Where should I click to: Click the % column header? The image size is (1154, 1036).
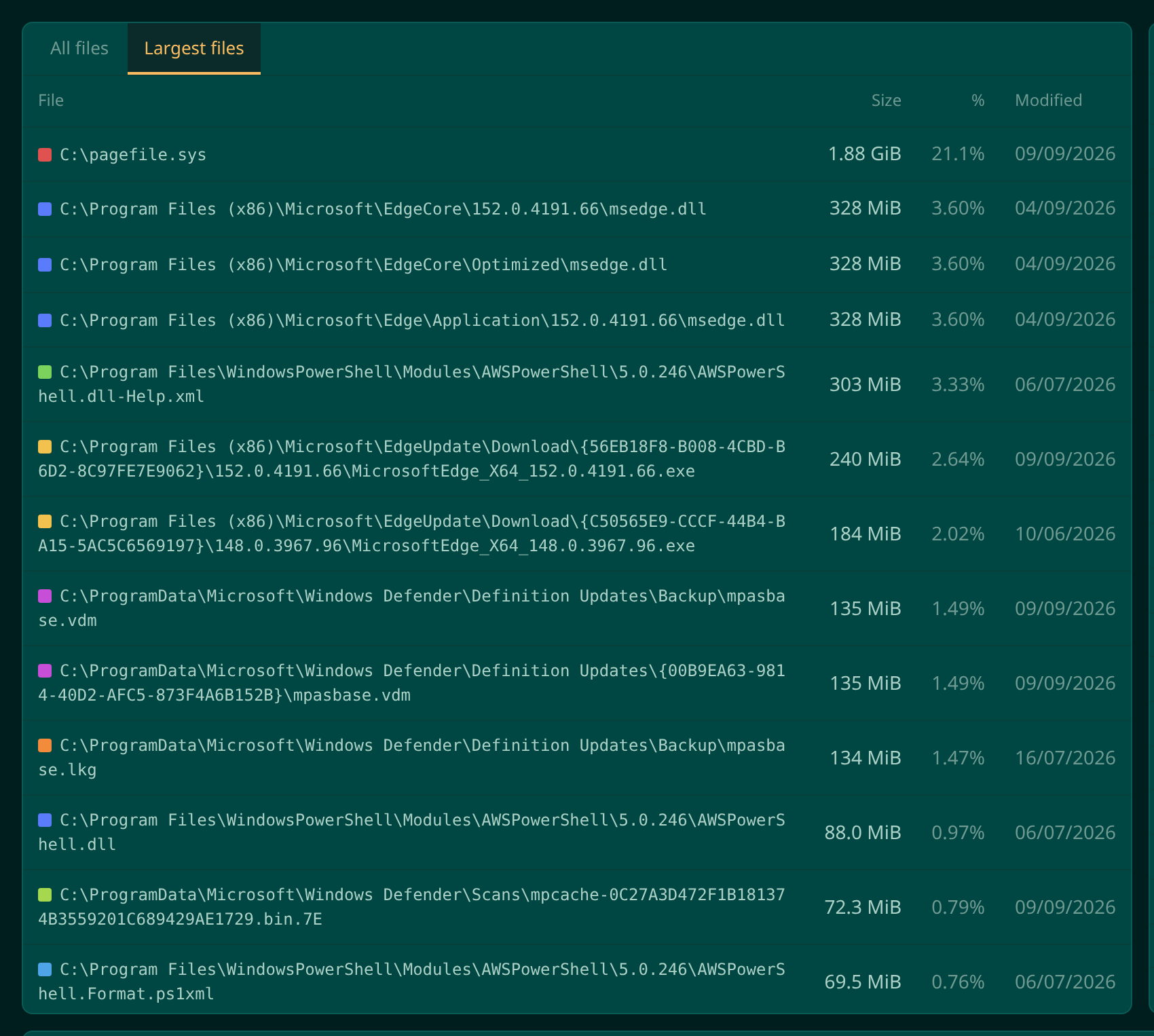(978, 100)
